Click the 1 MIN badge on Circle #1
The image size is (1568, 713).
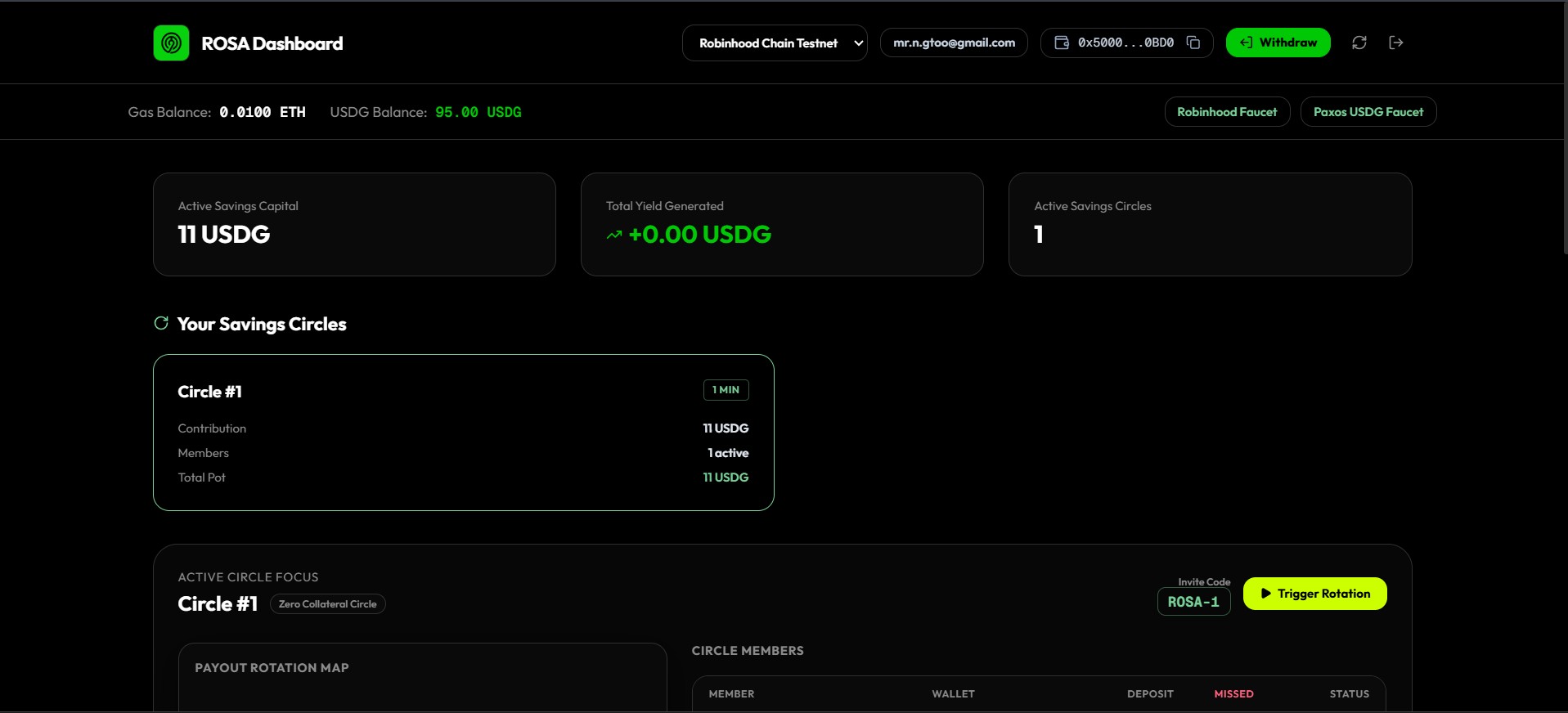pyautogui.click(x=726, y=390)
